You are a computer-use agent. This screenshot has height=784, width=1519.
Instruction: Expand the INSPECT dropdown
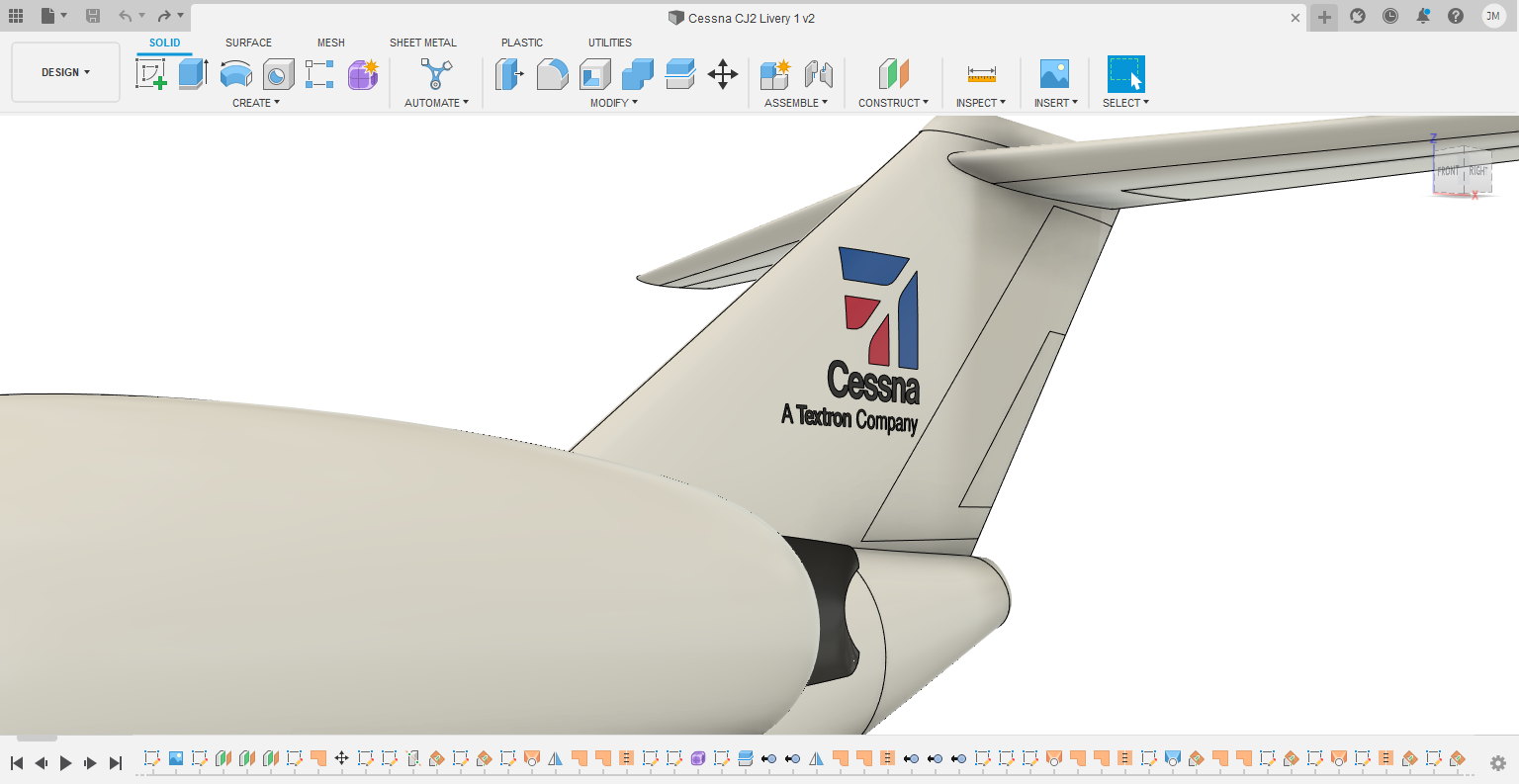tap(981, 103)
